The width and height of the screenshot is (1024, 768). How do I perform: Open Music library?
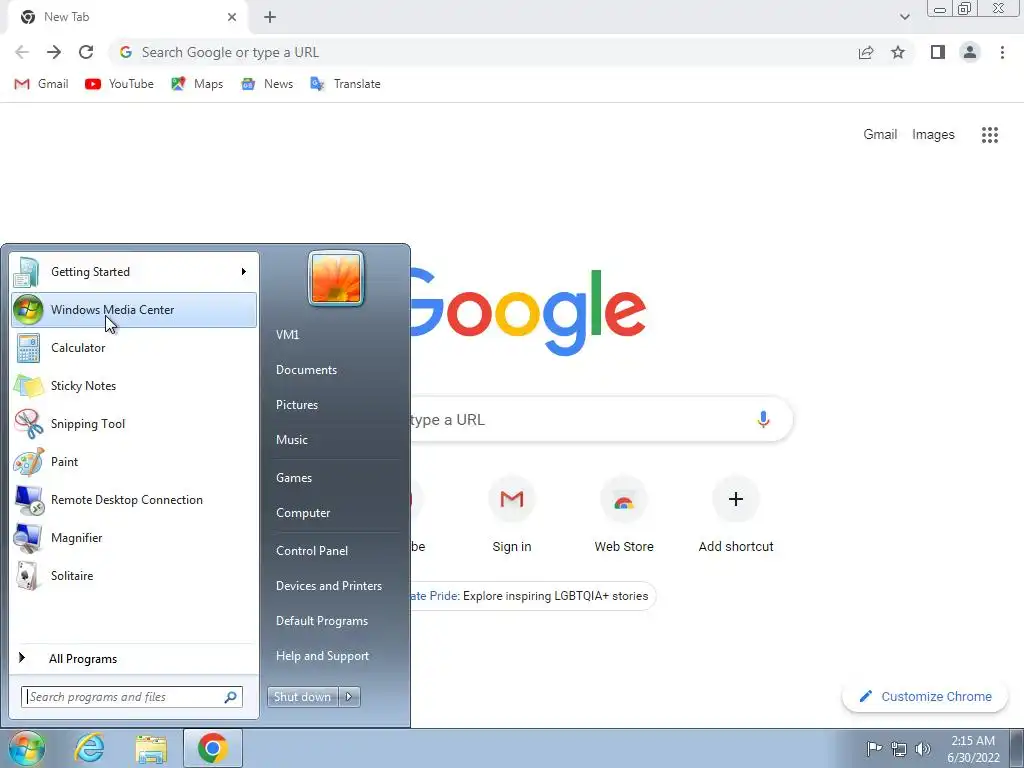(x=292, y=440)
